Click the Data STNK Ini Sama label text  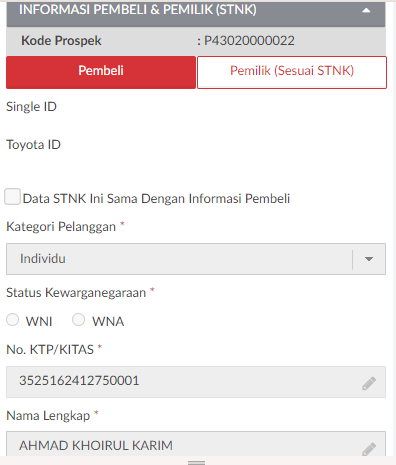(156, 199)
